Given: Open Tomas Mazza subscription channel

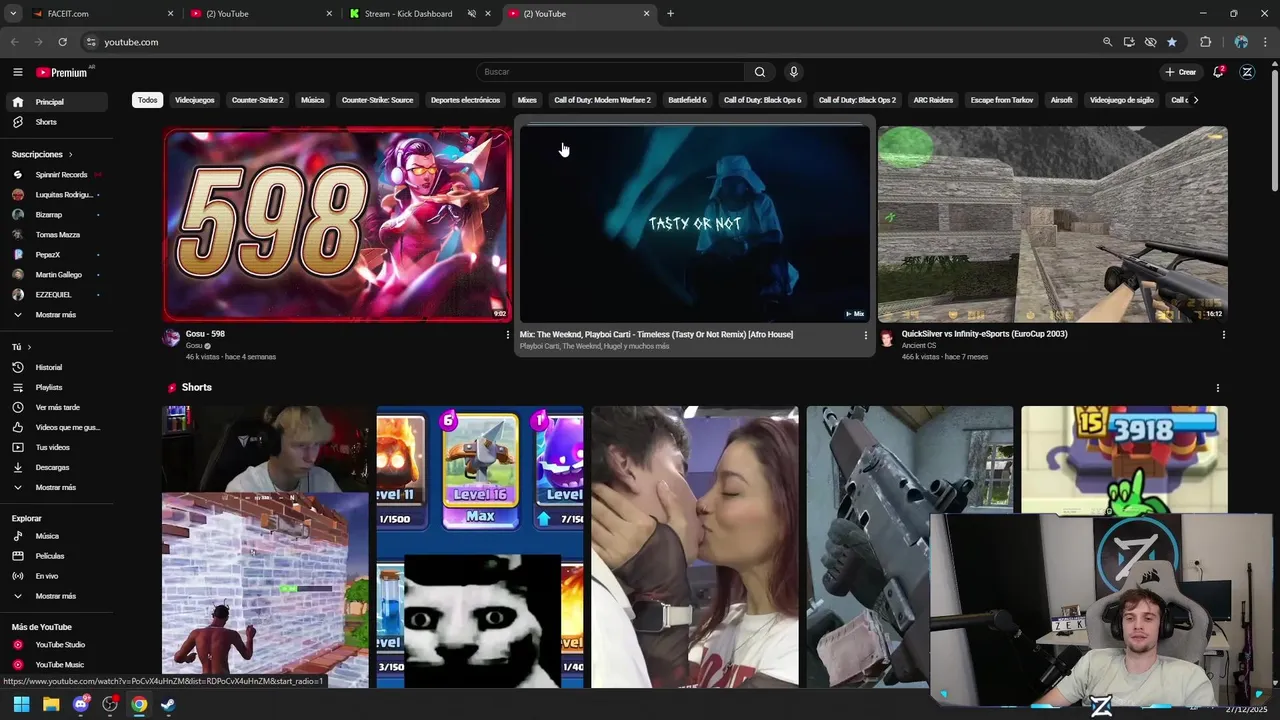Looking at the screenshot, I should click(55, 235).
